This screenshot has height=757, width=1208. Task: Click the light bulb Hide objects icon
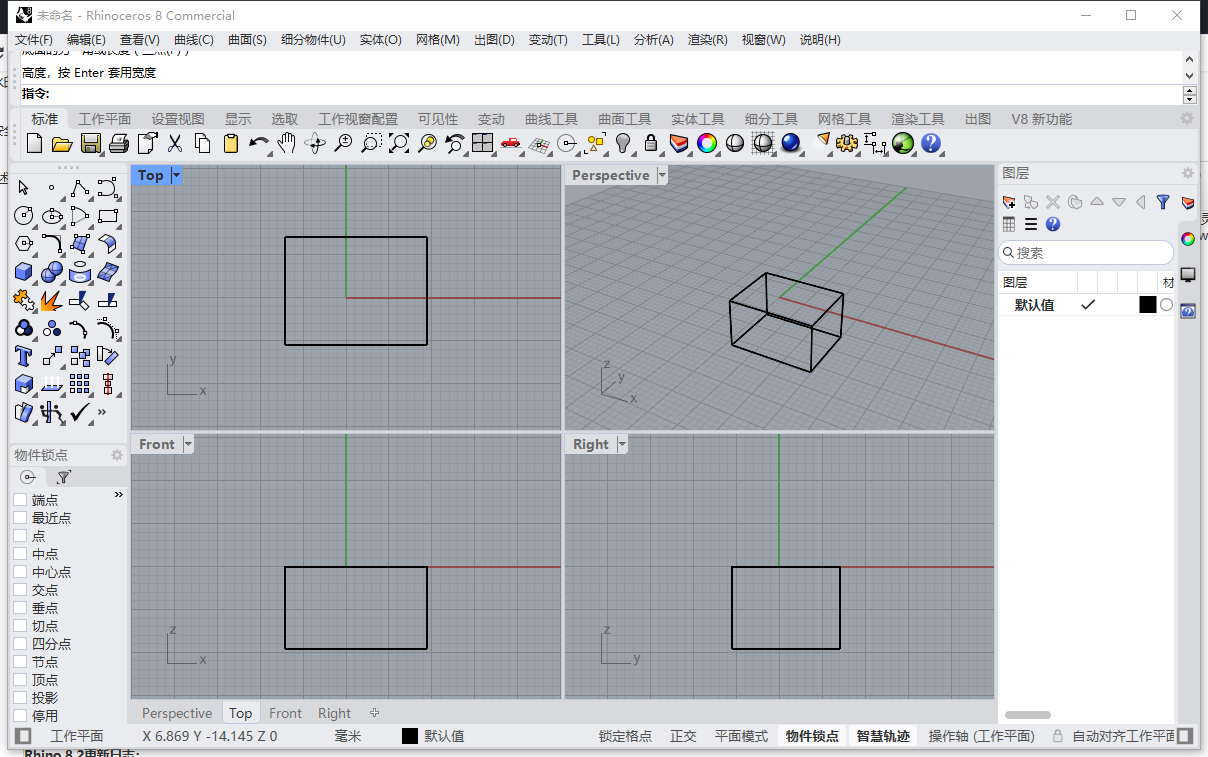tap(623, 143)
